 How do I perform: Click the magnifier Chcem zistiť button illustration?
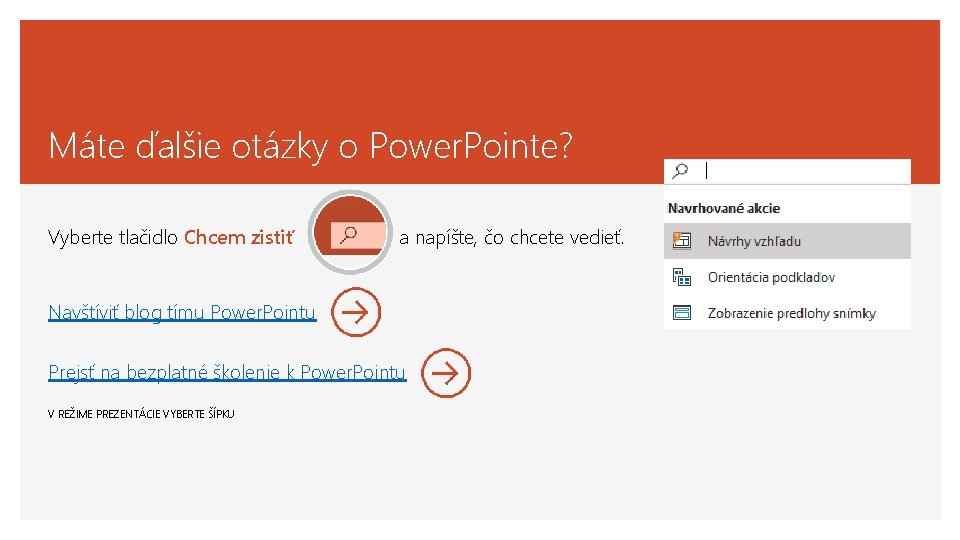click(350, 233)
